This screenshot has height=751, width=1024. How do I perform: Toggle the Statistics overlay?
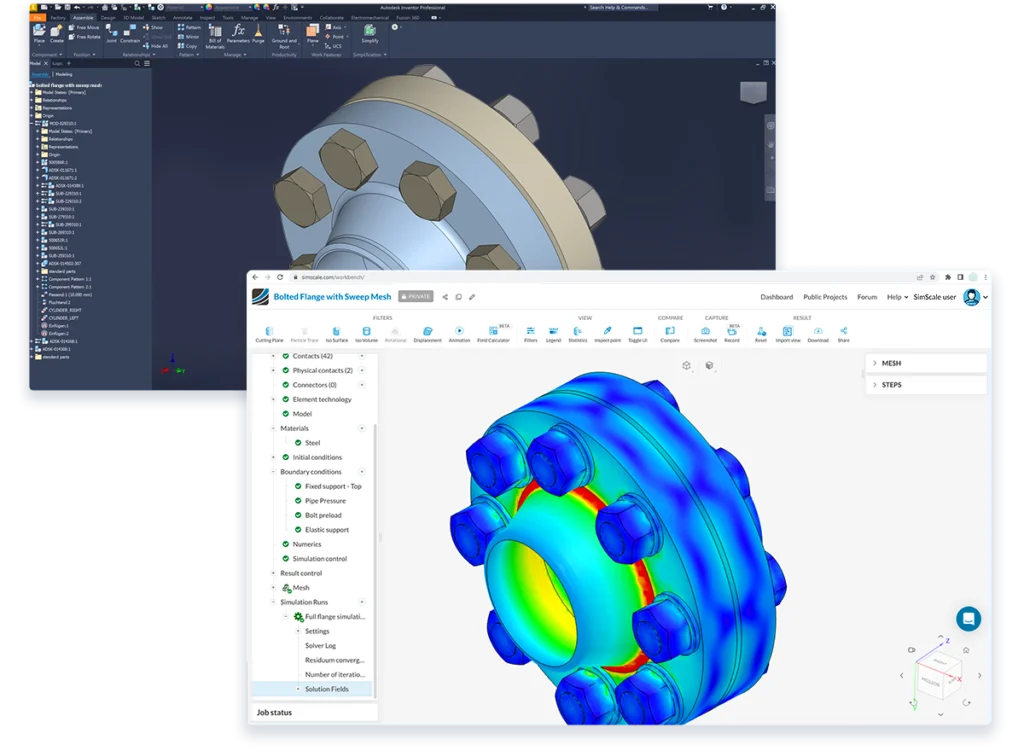click(577, 332)
